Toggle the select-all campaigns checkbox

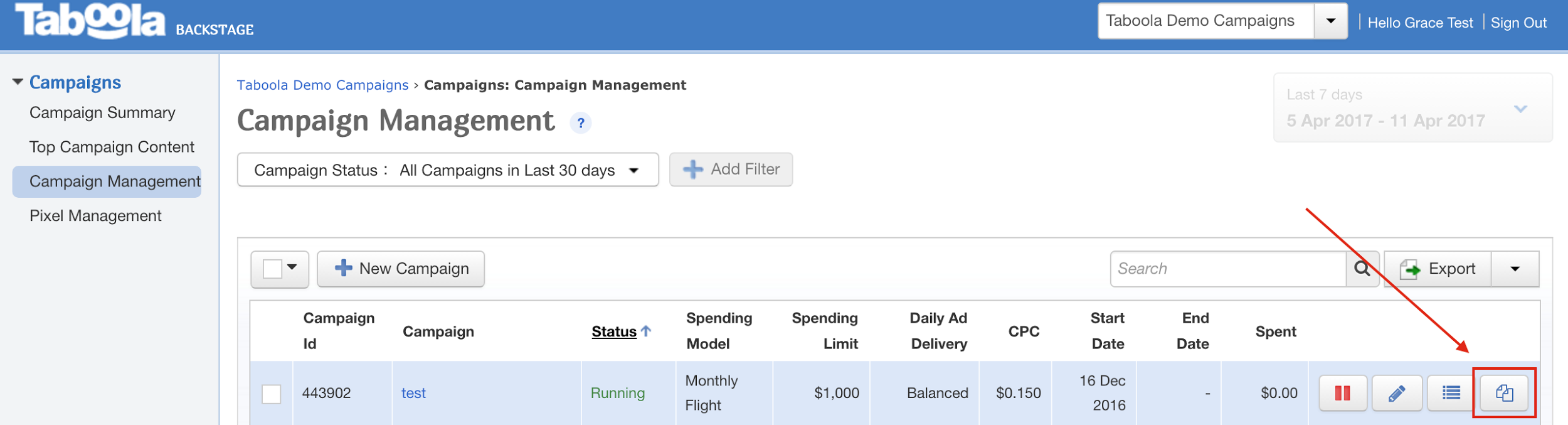pos(272,269)
